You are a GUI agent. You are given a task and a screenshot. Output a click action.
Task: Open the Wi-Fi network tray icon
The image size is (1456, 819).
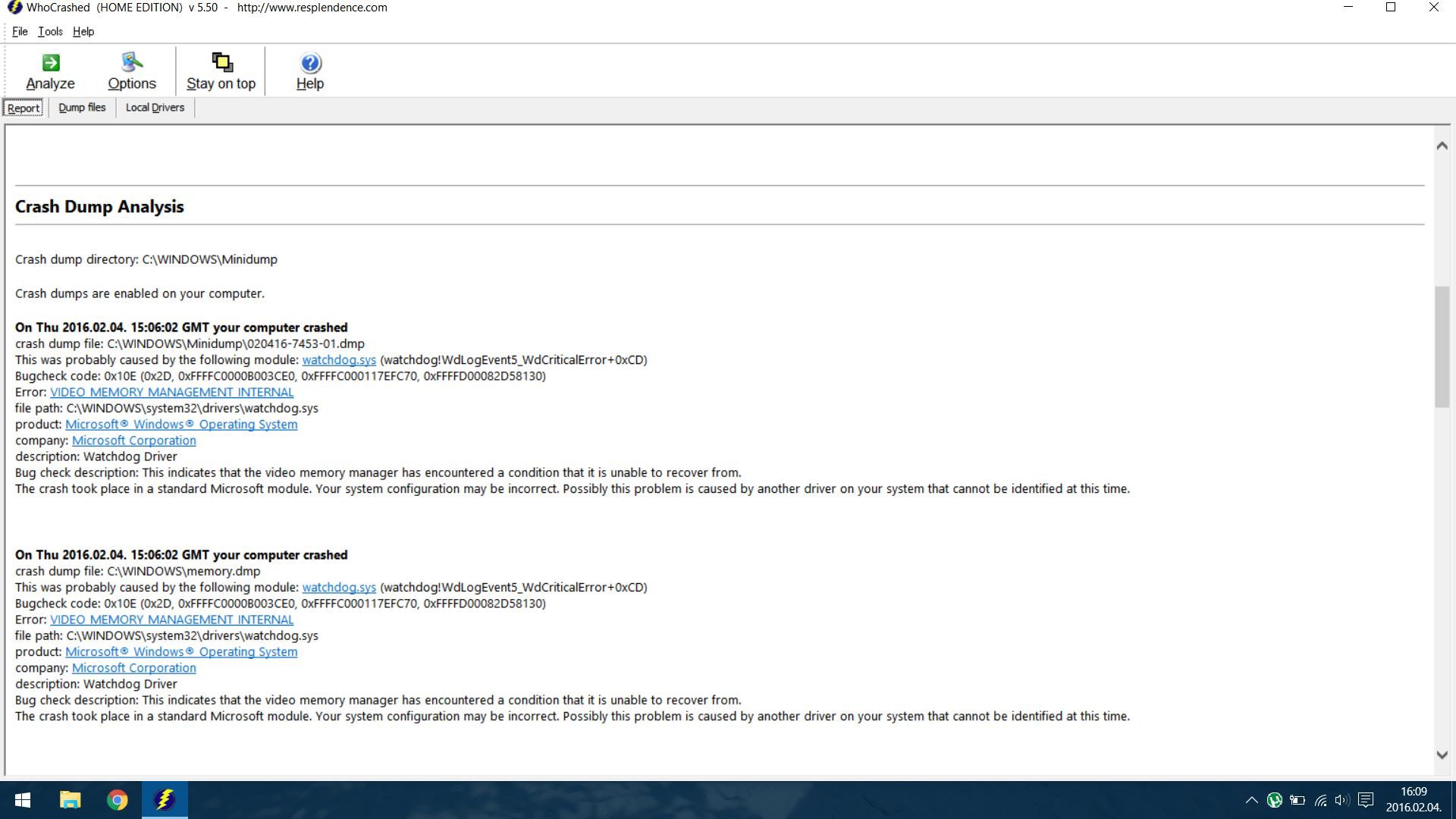[x=1320, y=800]
